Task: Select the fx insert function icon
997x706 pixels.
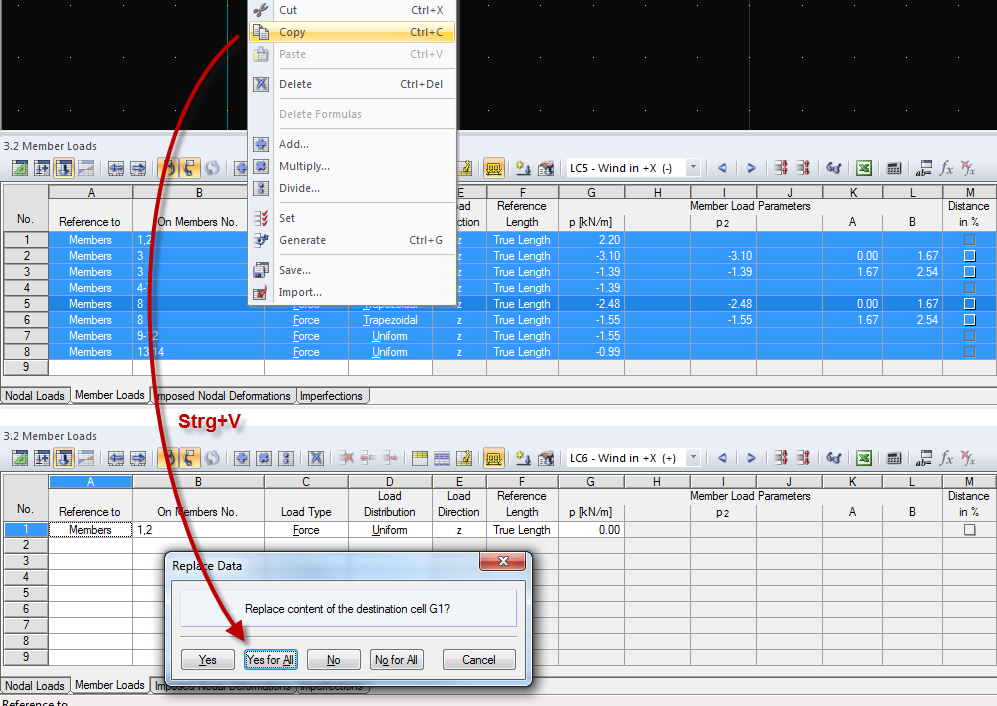Action: [947, 167]
